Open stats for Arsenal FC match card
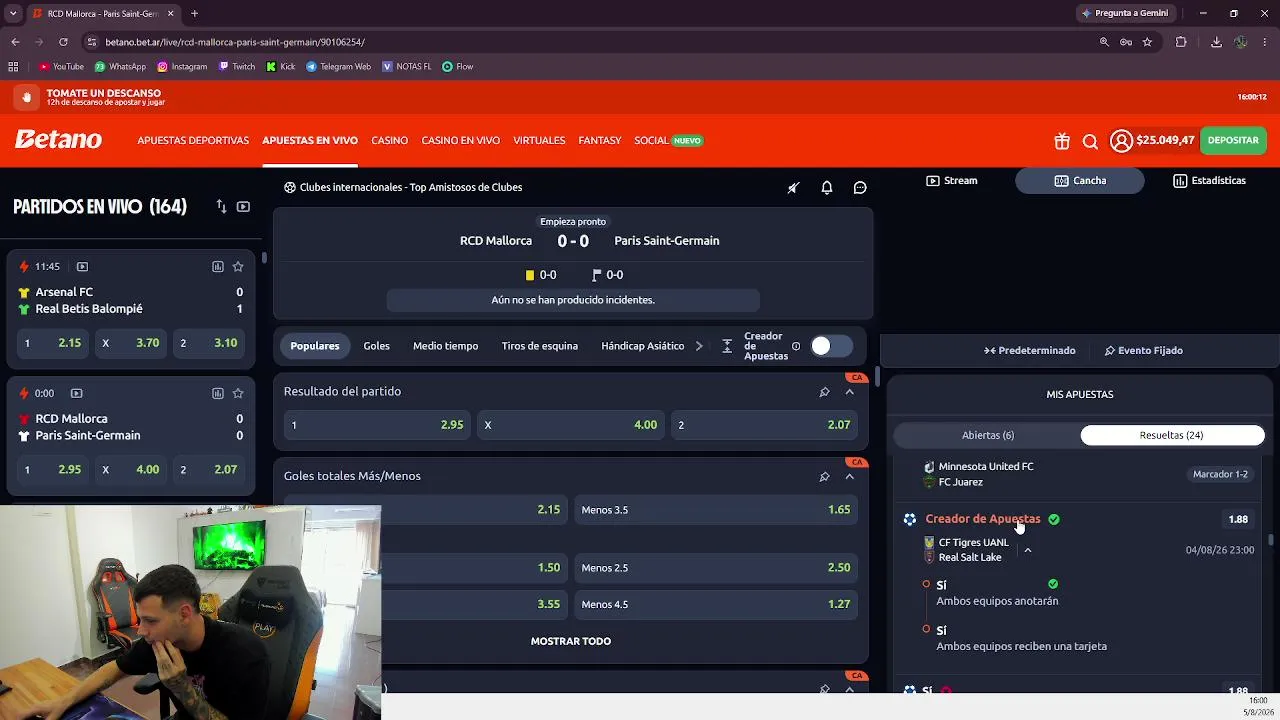This screenshot has width=1280, height=720. tap(217, 267)
